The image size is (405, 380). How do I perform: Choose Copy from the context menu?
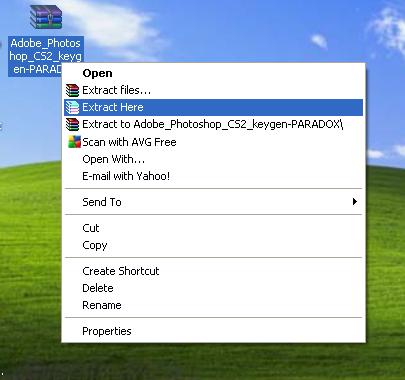point(213,245)
